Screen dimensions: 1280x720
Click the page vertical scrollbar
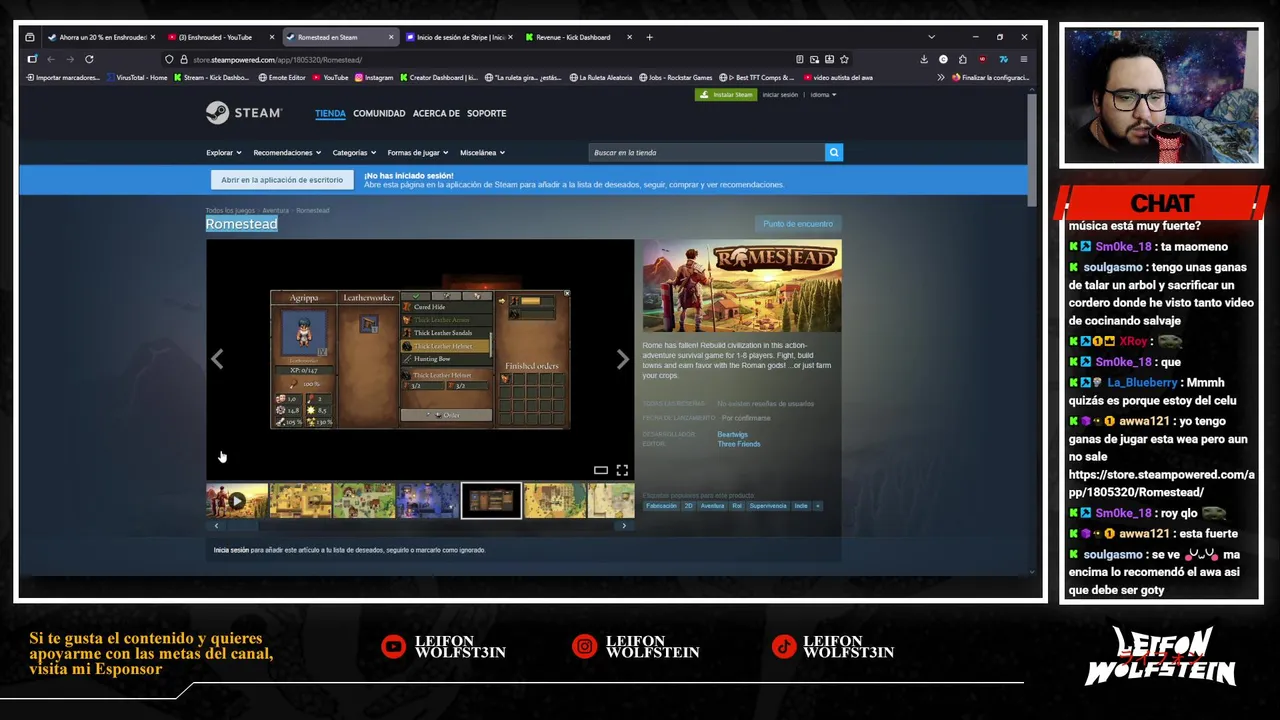(x=1032, y=148)
